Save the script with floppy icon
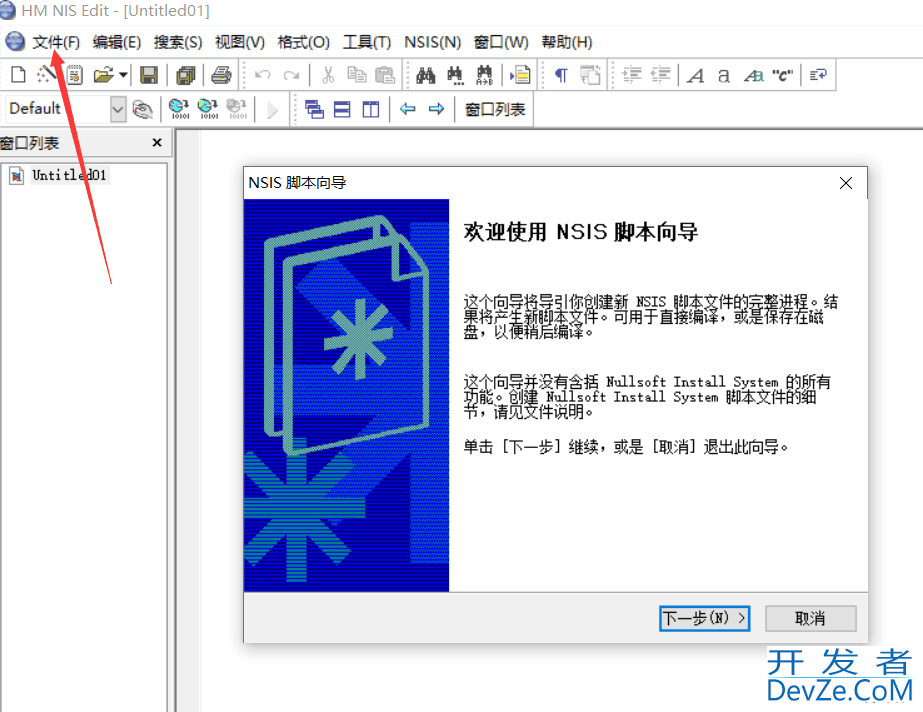The height and width of the screenshot is (712, 923). [148, 75]
